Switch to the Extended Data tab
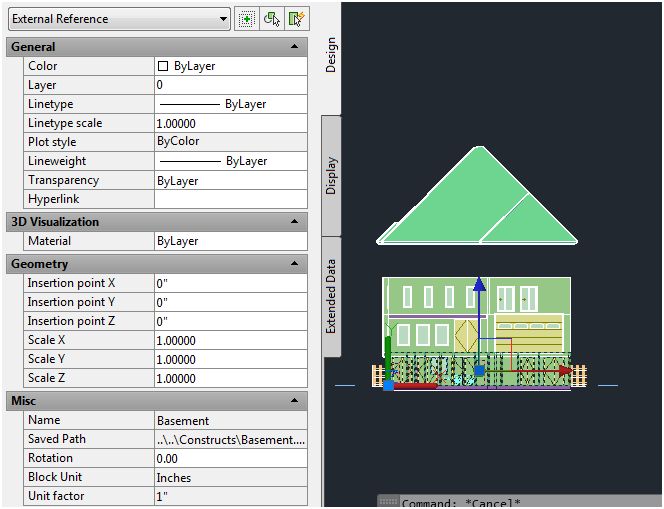664x509 pixels. [x=331, y=296]
